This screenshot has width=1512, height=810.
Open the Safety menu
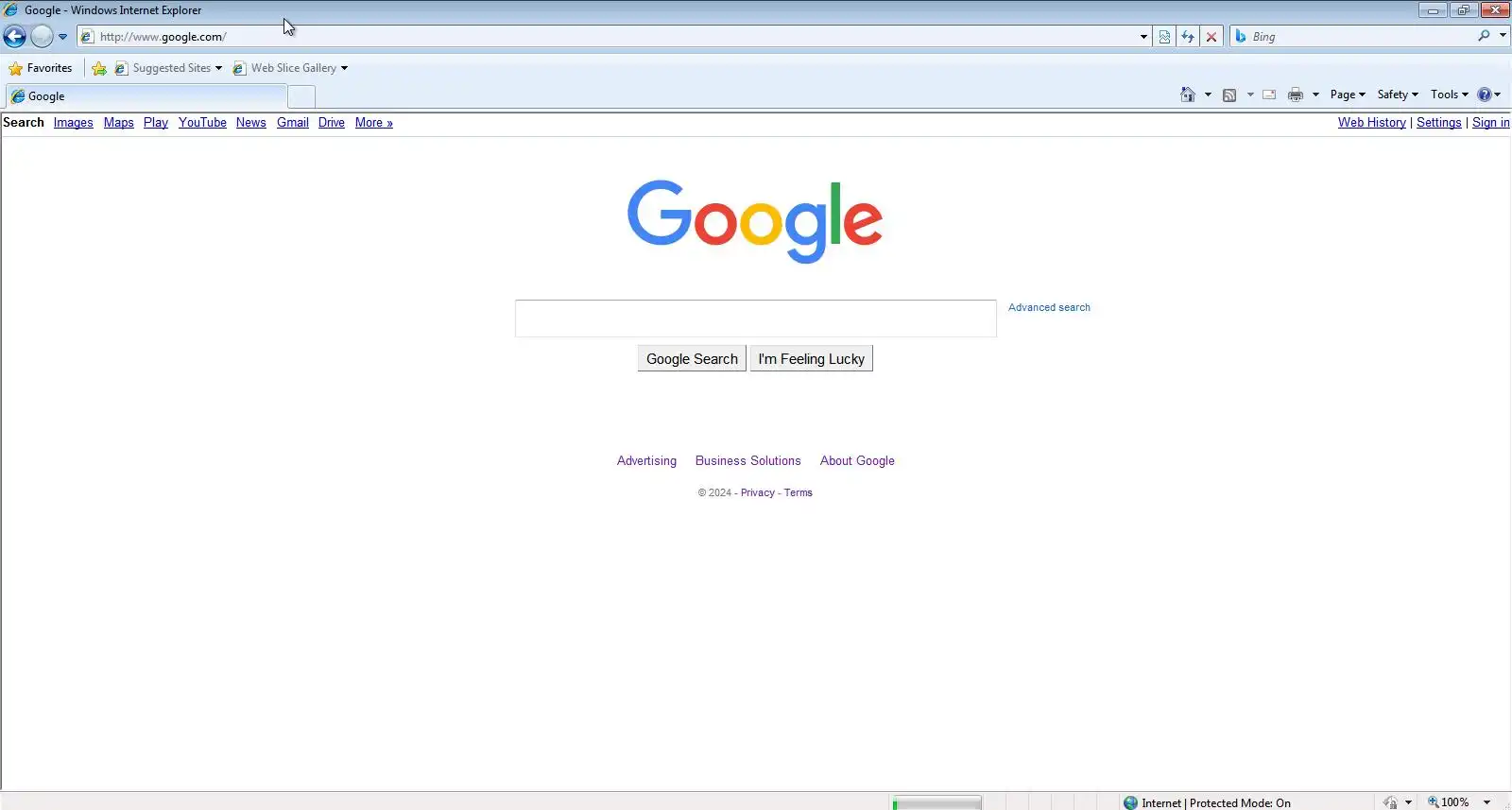(x=1398, y=95)
